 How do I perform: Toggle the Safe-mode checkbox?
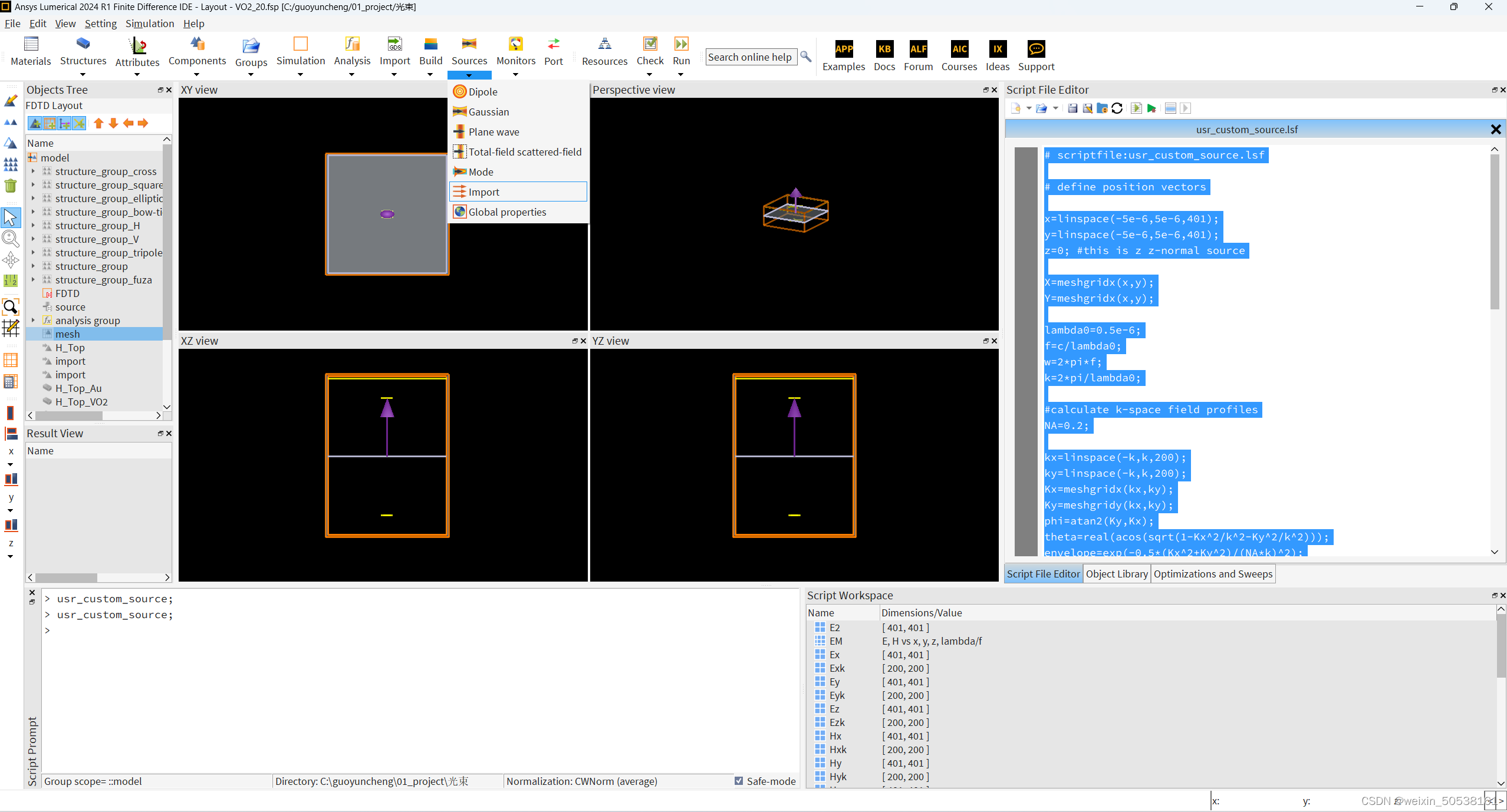tap(739, 781)
